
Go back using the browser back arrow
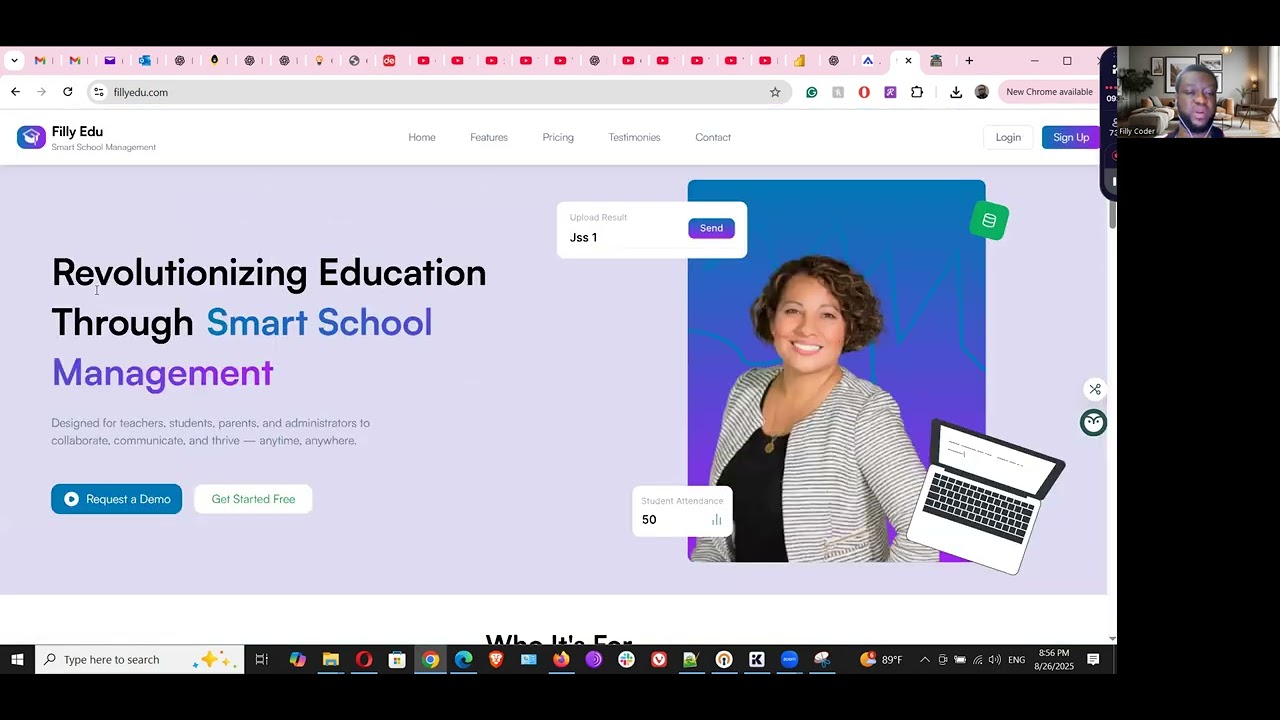point(15,92)
